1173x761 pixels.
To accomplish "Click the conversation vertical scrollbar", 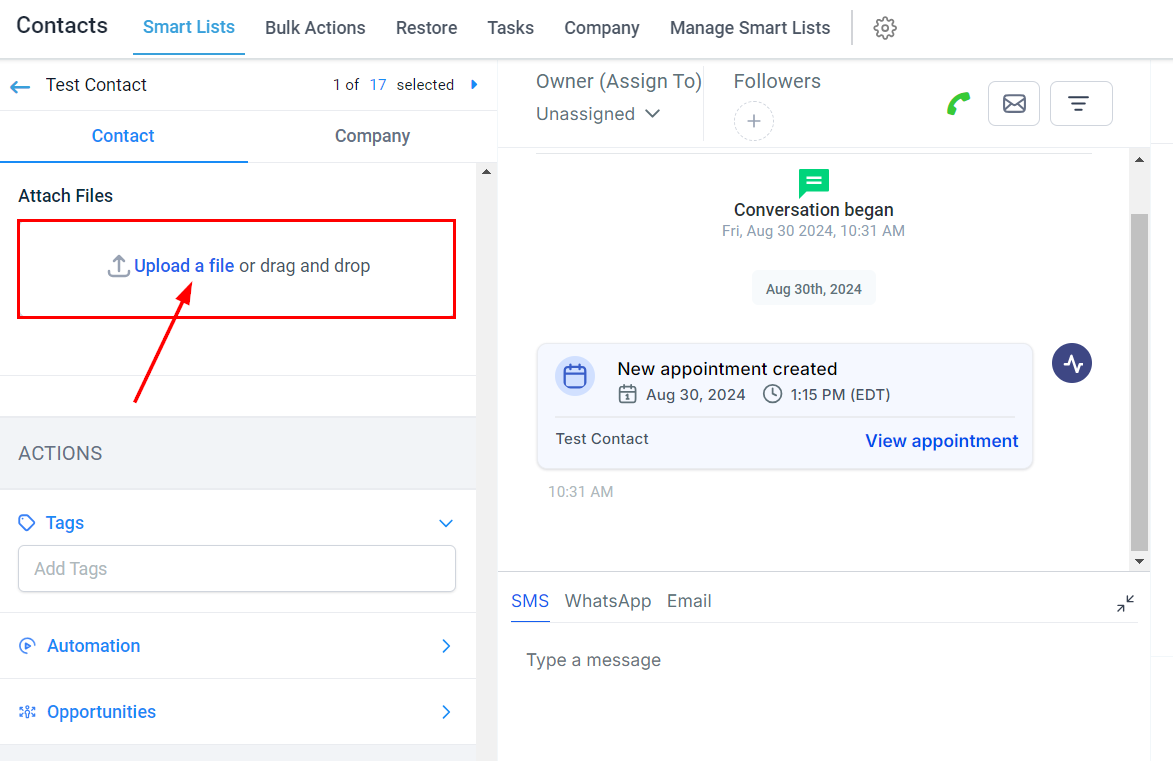I will (x=1139, y=380).
